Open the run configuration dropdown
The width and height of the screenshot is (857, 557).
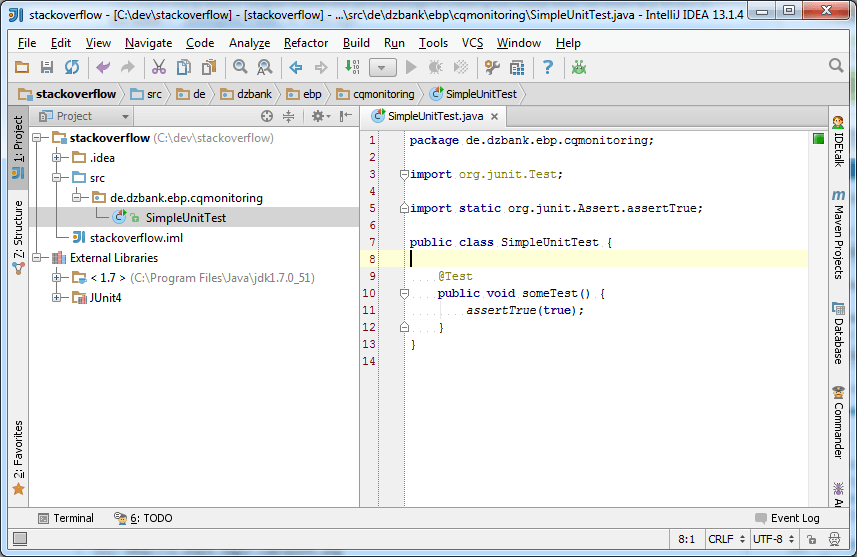[383, 67]
